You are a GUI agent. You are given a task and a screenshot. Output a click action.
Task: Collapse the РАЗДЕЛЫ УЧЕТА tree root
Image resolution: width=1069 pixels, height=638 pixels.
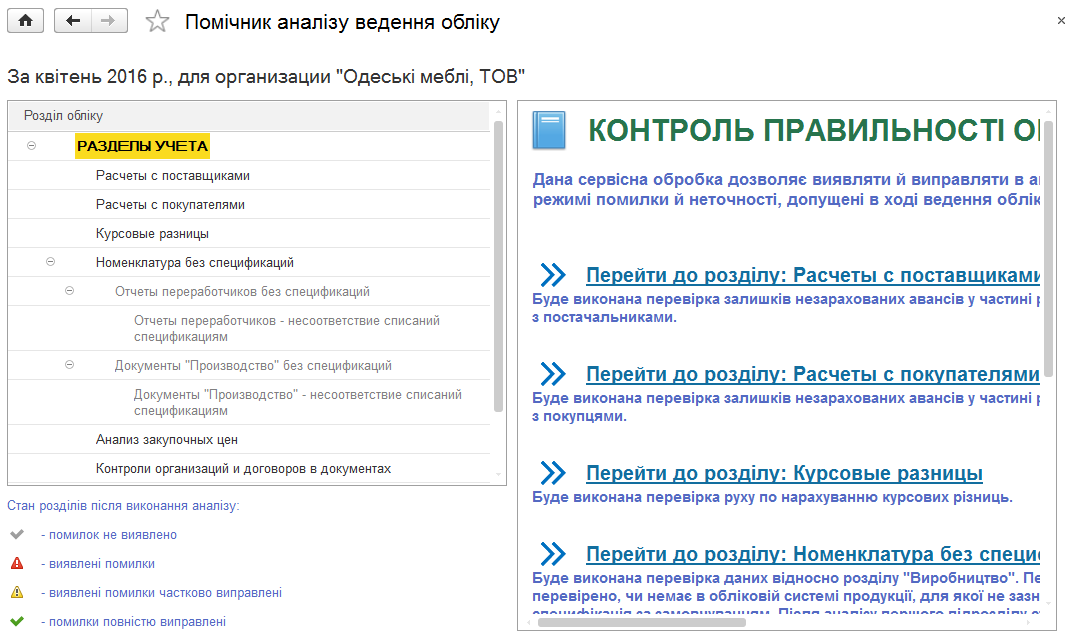(31, 146)
